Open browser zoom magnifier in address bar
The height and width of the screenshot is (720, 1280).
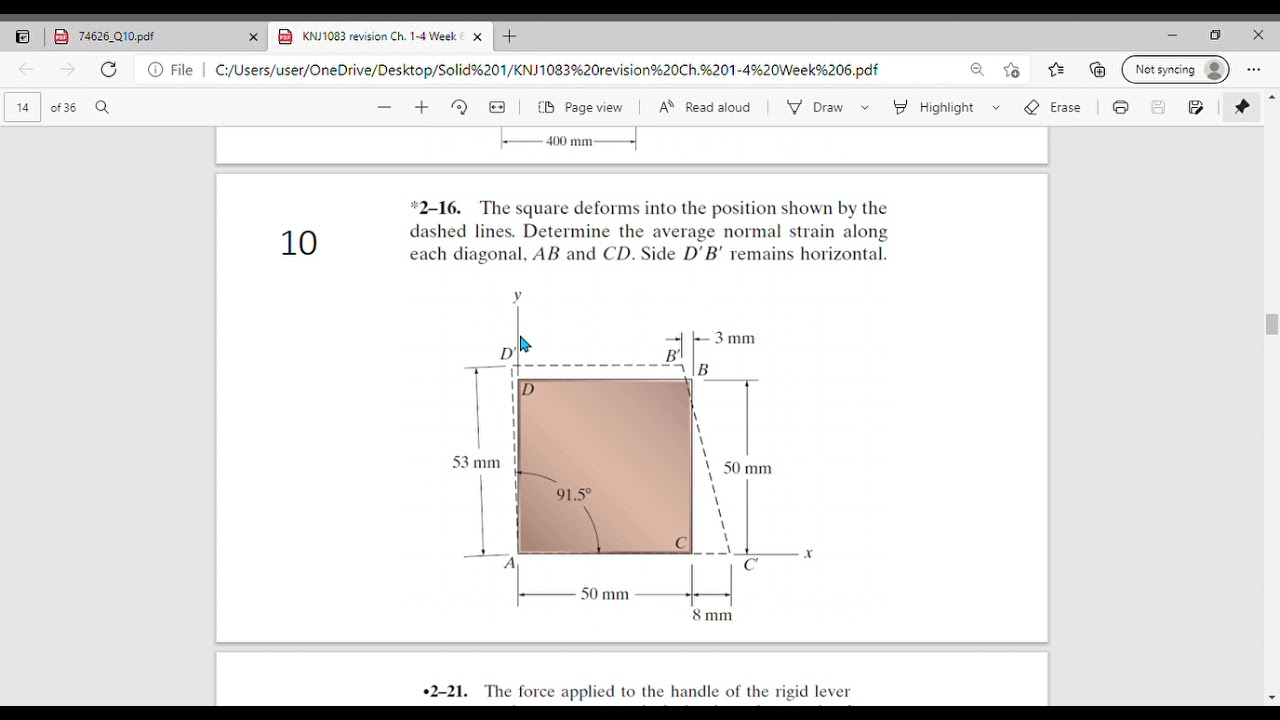pos(977,70)
